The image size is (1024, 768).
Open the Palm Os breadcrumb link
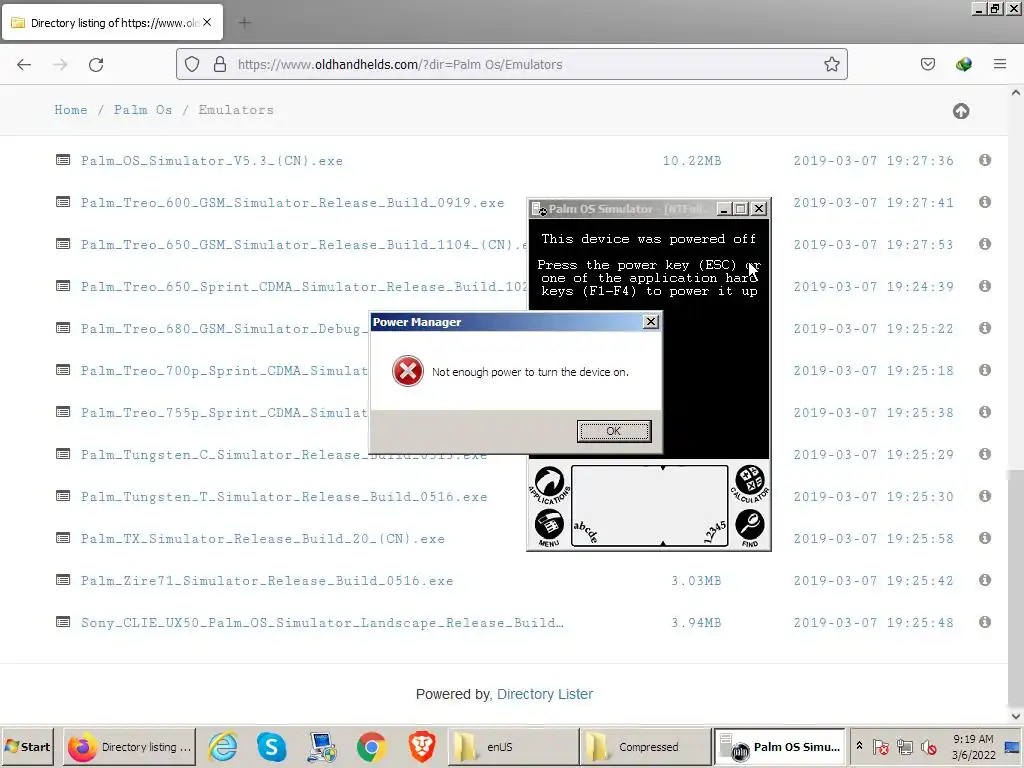point(143,110)
